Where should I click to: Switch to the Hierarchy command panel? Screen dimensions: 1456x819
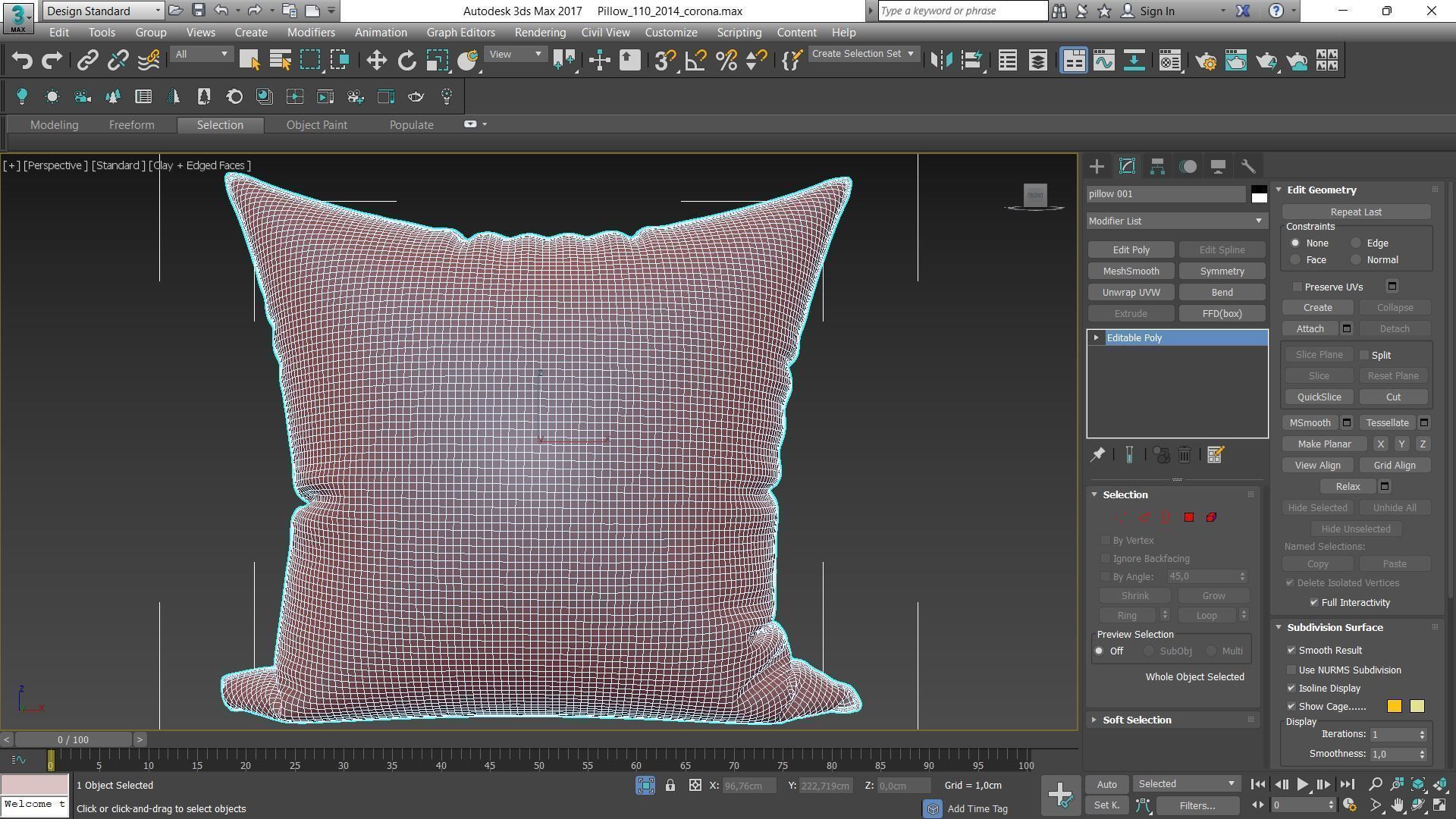tap(1157, 167)
